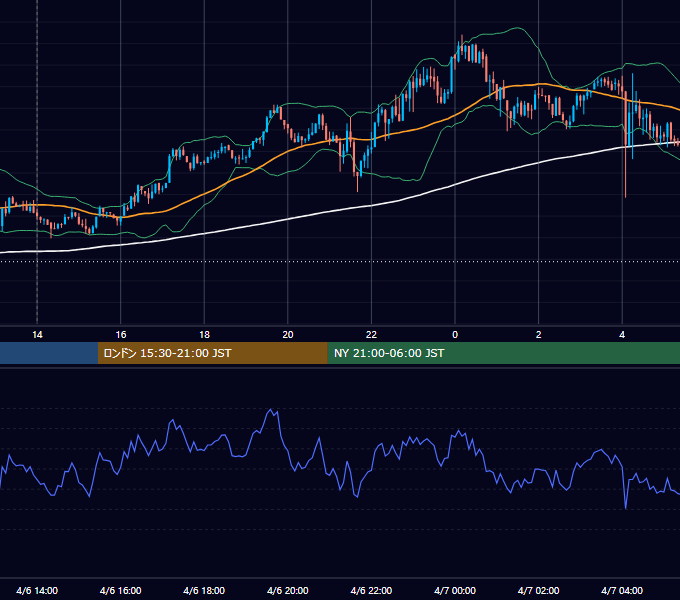Image resolution: width=680 pixels, height=600 pixels.
Task: Click the NY 21:00-06:00 JST session bar
Action: pos(503,353)
